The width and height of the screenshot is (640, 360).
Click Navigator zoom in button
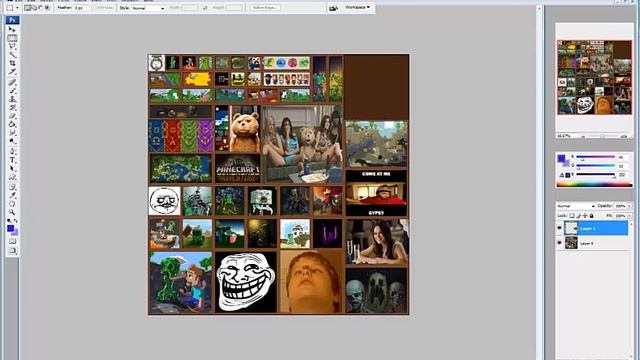coord(624,136)
